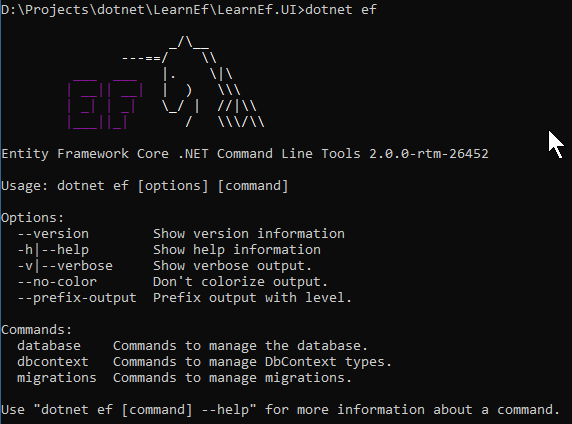Click the -v|--verbose option
The height and width of the screenshot is (424, 572).
(x=65, y=266)
